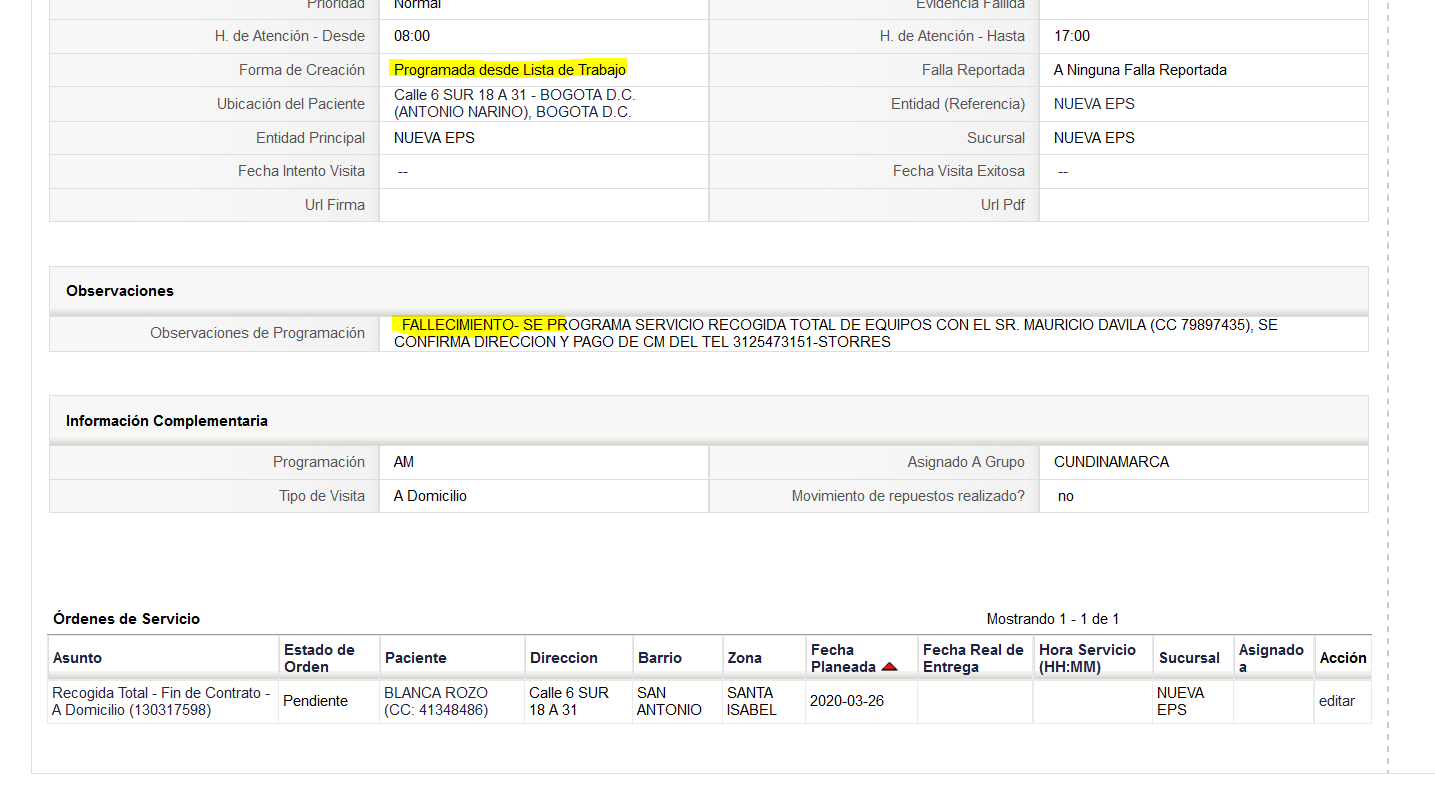Select highlighted 'Programada desde Lista de Trabajo' value
Image resolution: width=1435 pixels, height=793 pixels.
pos(509,70)
